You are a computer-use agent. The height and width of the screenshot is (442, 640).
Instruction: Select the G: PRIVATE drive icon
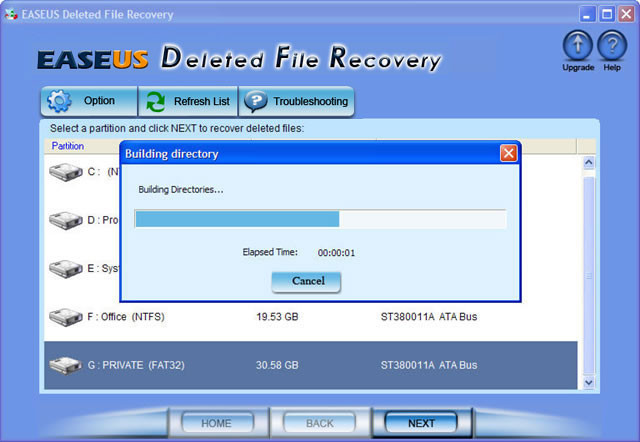point(65,365)
